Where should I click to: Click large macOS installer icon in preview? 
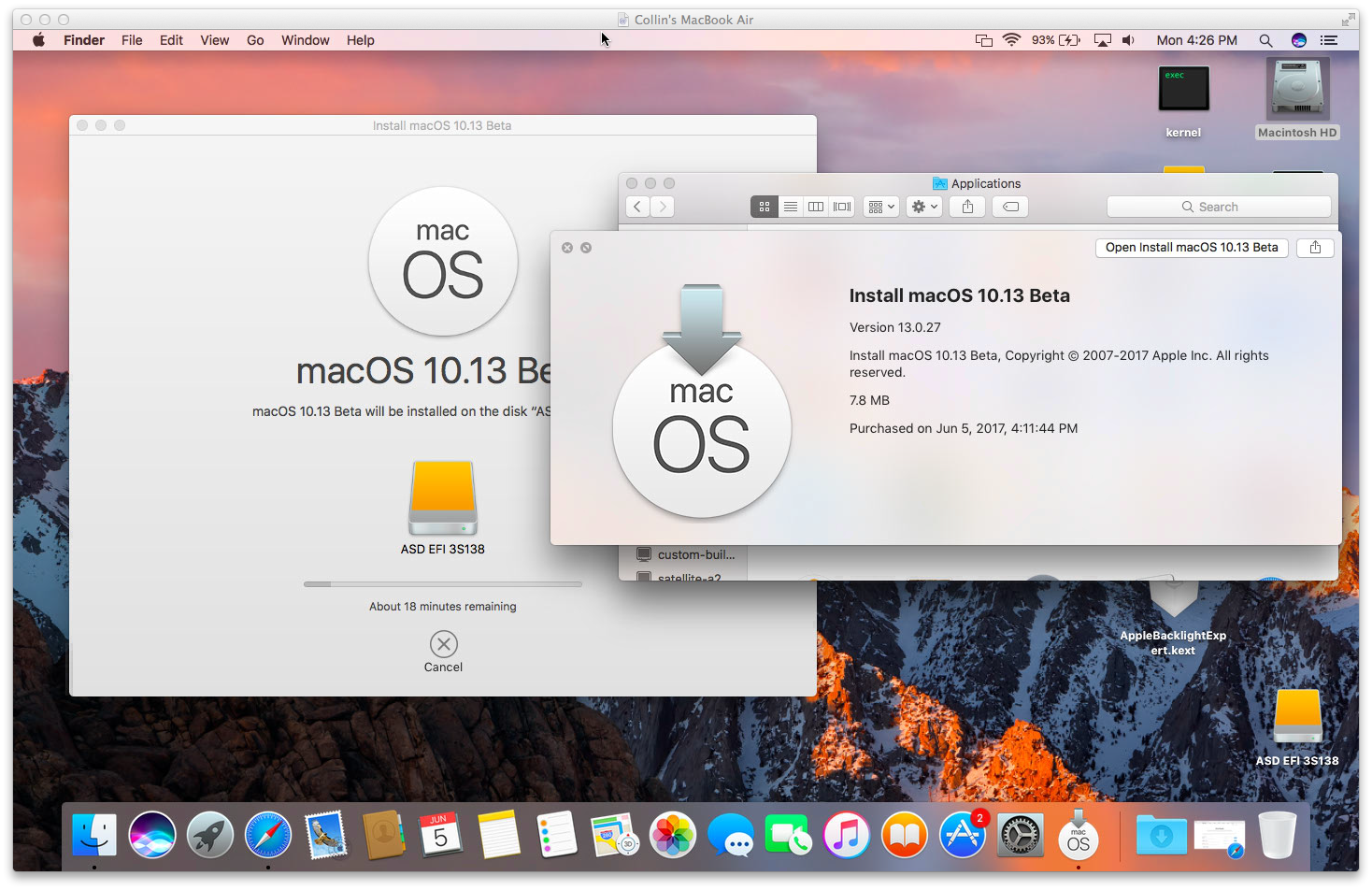click(702, 401)
